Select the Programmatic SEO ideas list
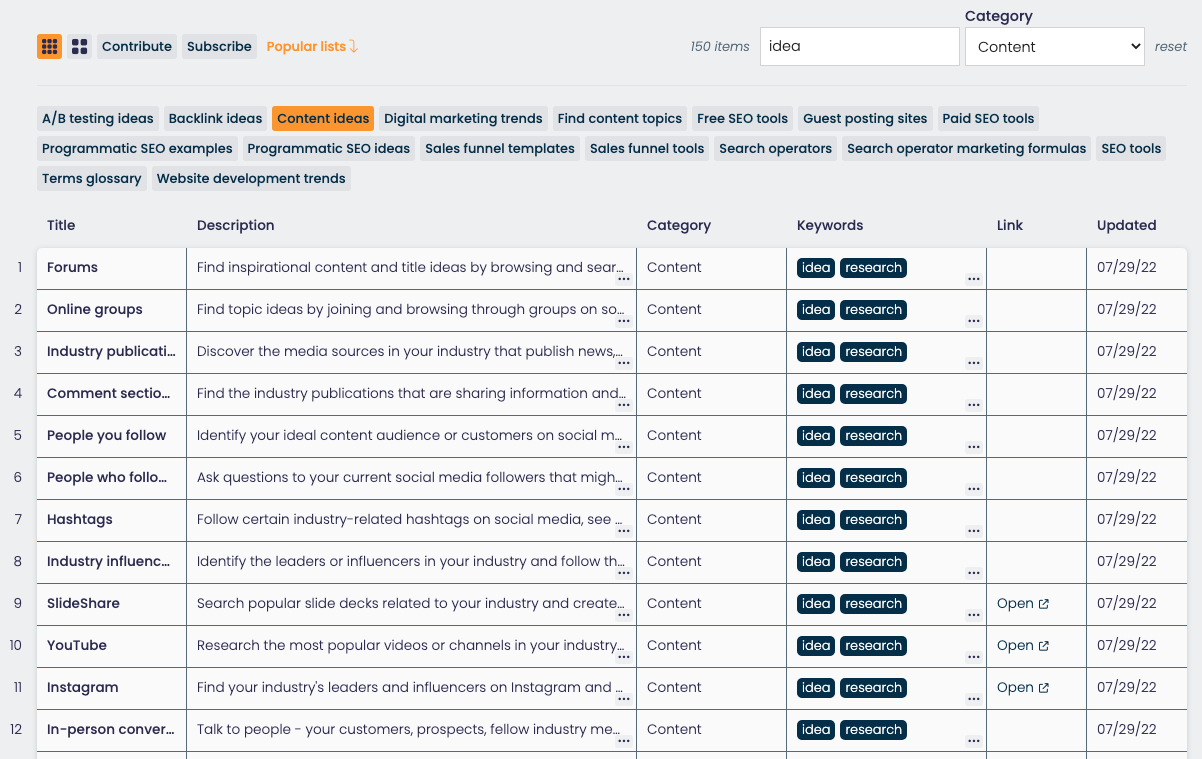1202x759 pixels. pos(329,148)
